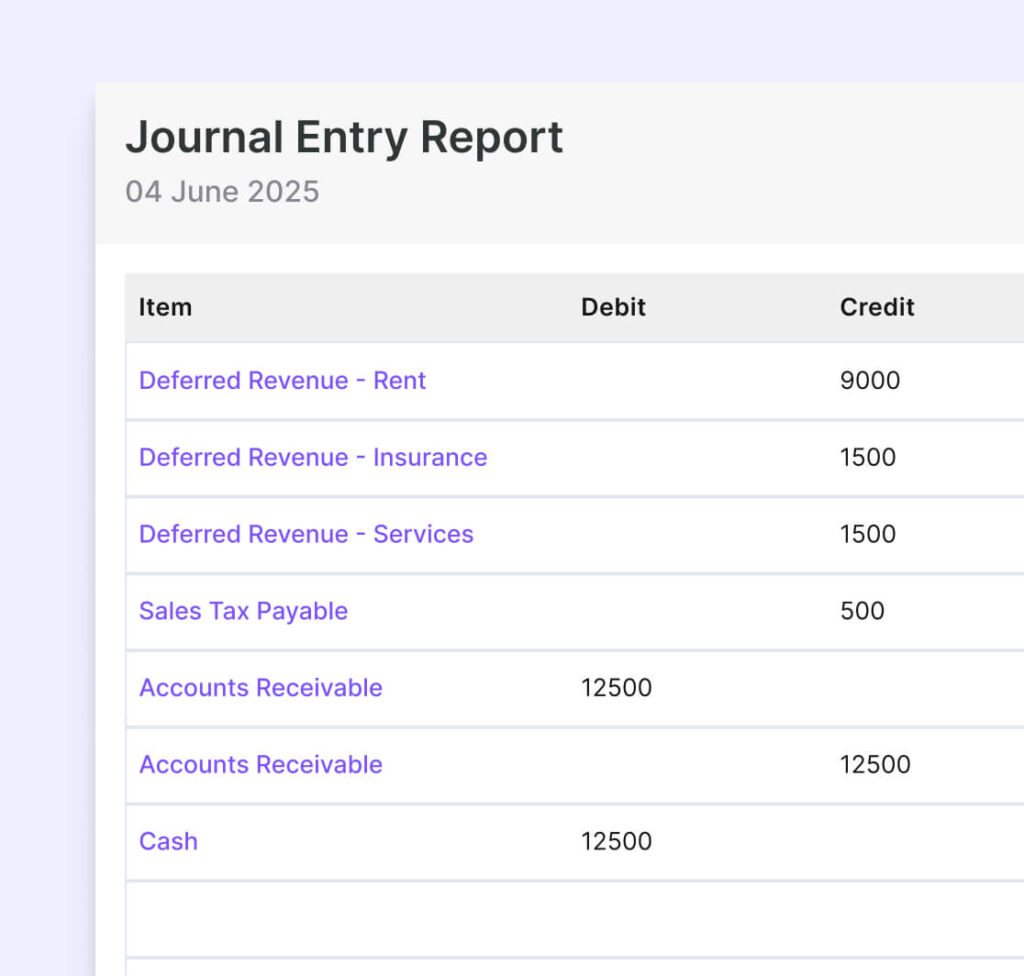Image resolution: width=1024 pixels, height=976 pixels.
Task: Open the Sales Tax Payable account link
Action: [x=243, y=611]
